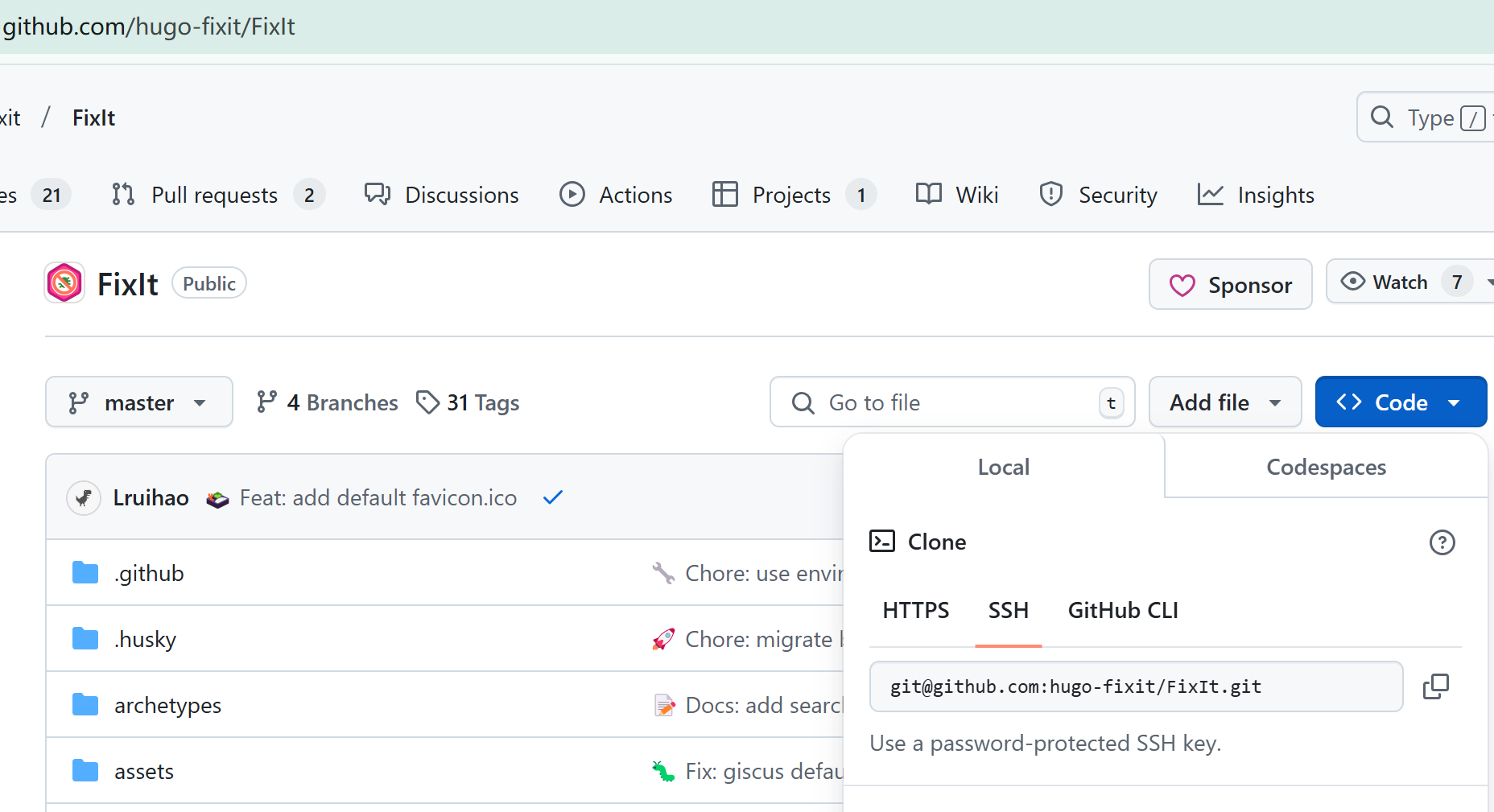Switch to the Codespaces tab

tap(1326, 467)
